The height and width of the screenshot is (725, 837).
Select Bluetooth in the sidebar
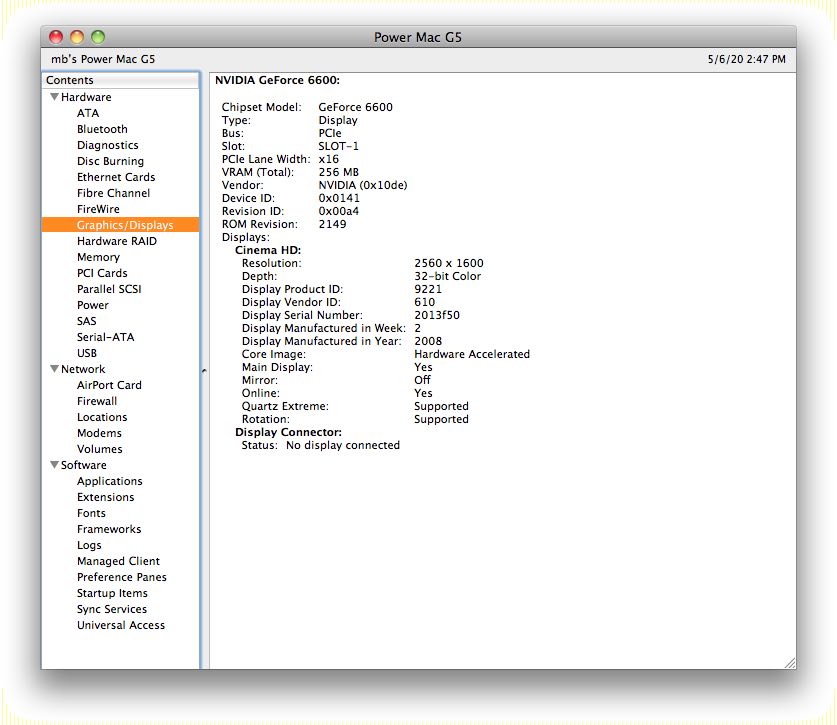click(102, 129)
